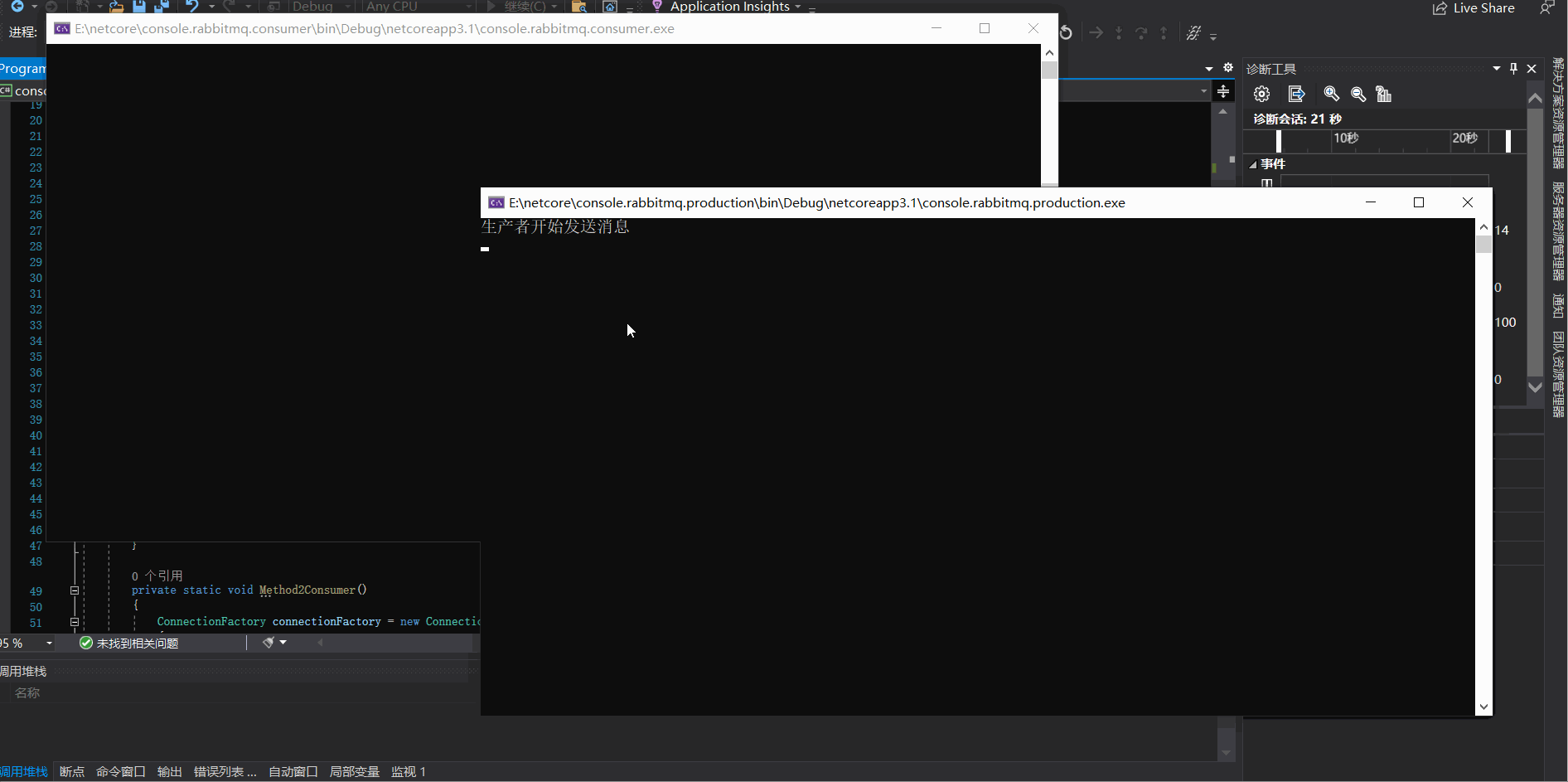Click the open file folder icon
Viewport: 1568px width, 782px height.
[x=116, y=6]
